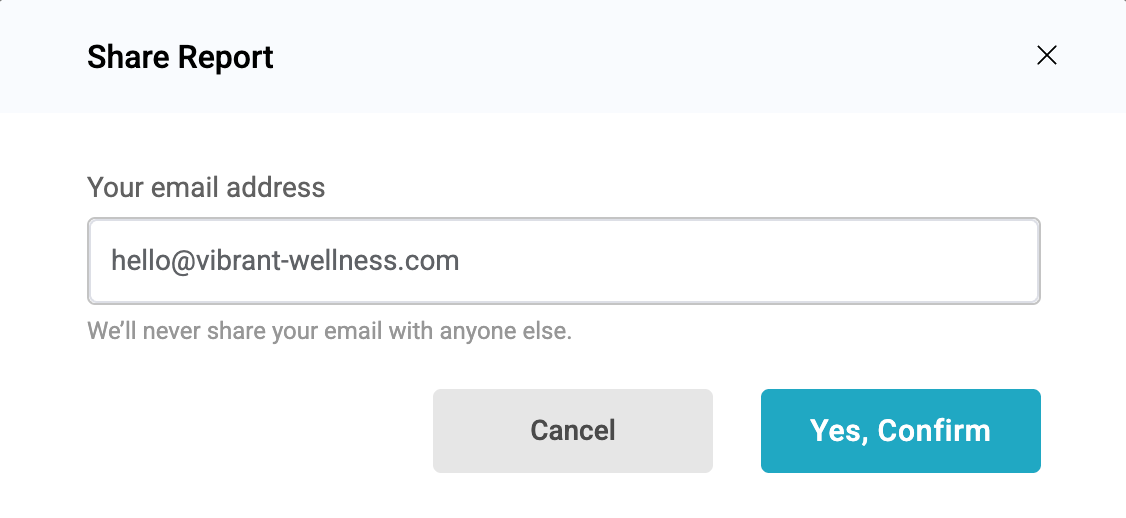Click the dialog header bar
1126x518 pixels.
click(x=600, y=56)
